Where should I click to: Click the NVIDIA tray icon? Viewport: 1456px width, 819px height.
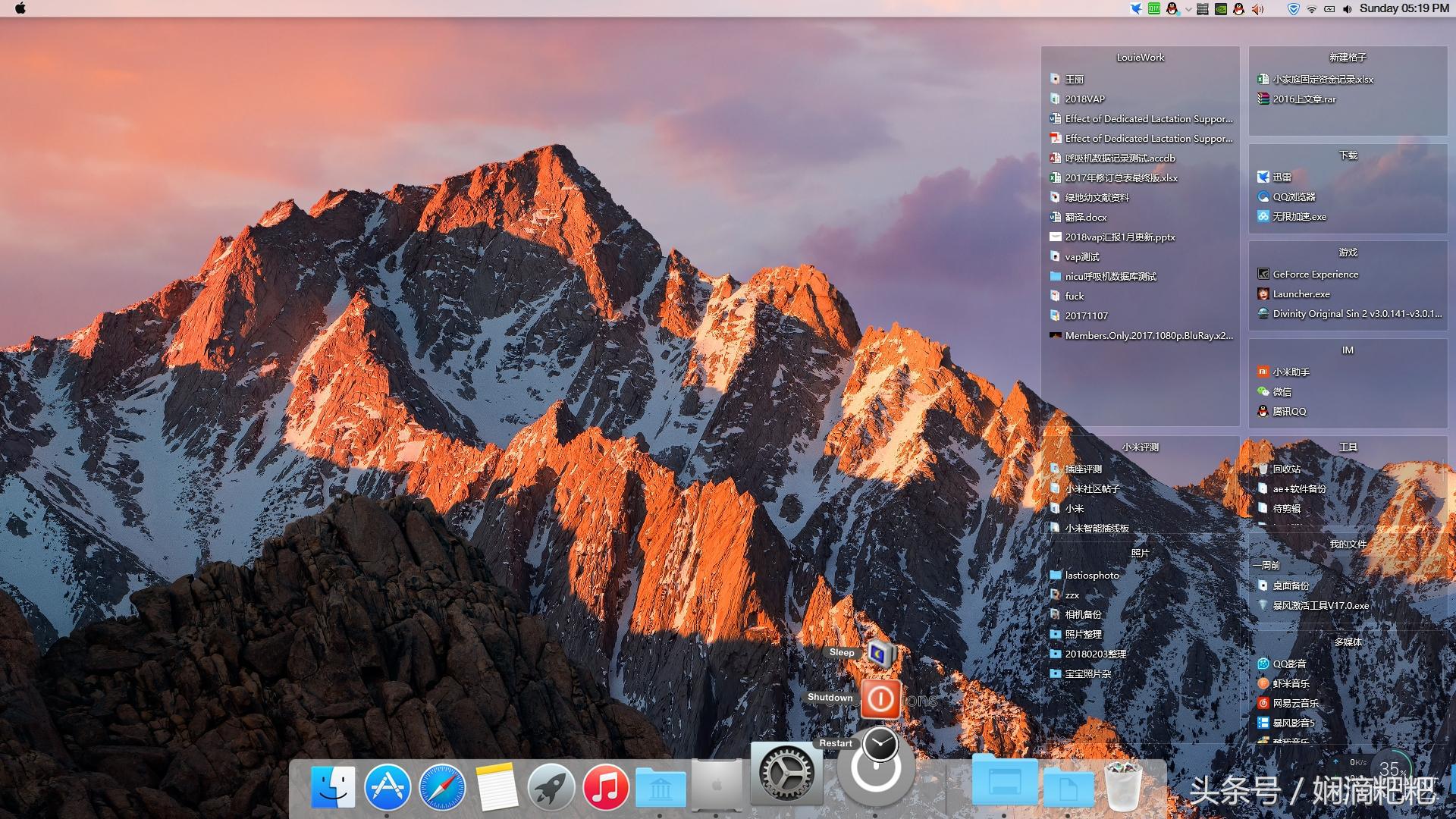1221,9
